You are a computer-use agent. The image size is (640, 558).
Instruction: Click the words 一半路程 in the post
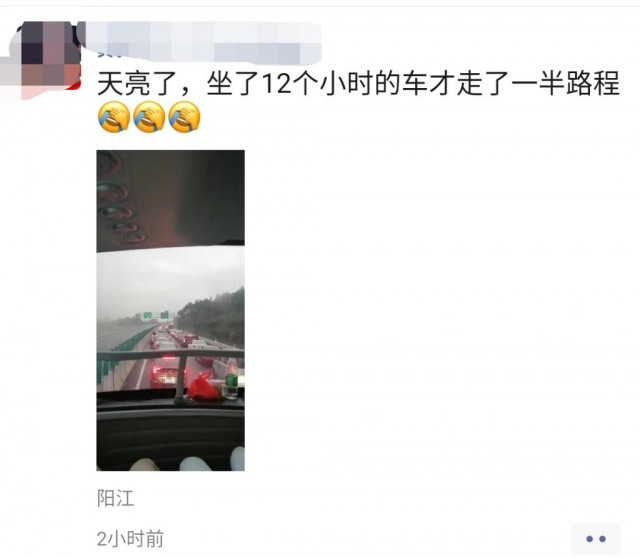click(x=565, y=84)
